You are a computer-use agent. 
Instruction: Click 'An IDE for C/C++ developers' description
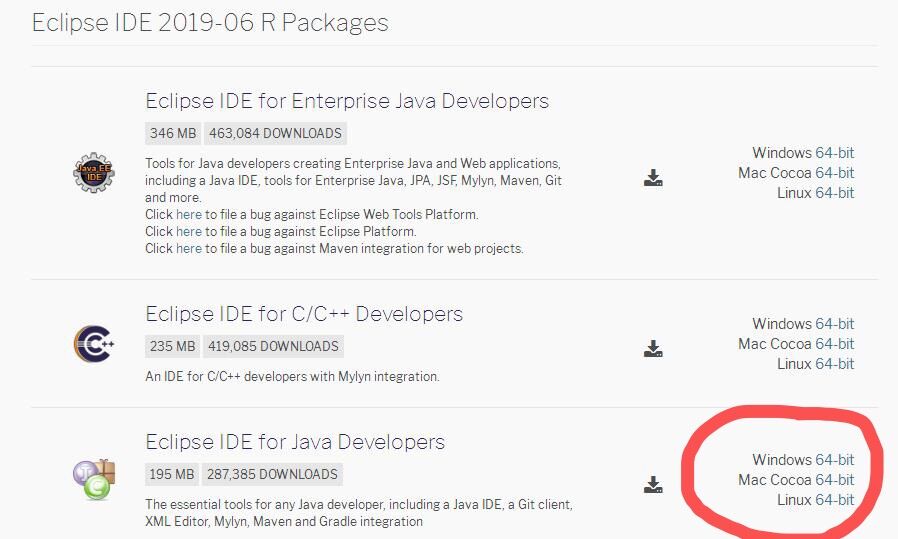point(292,377)
